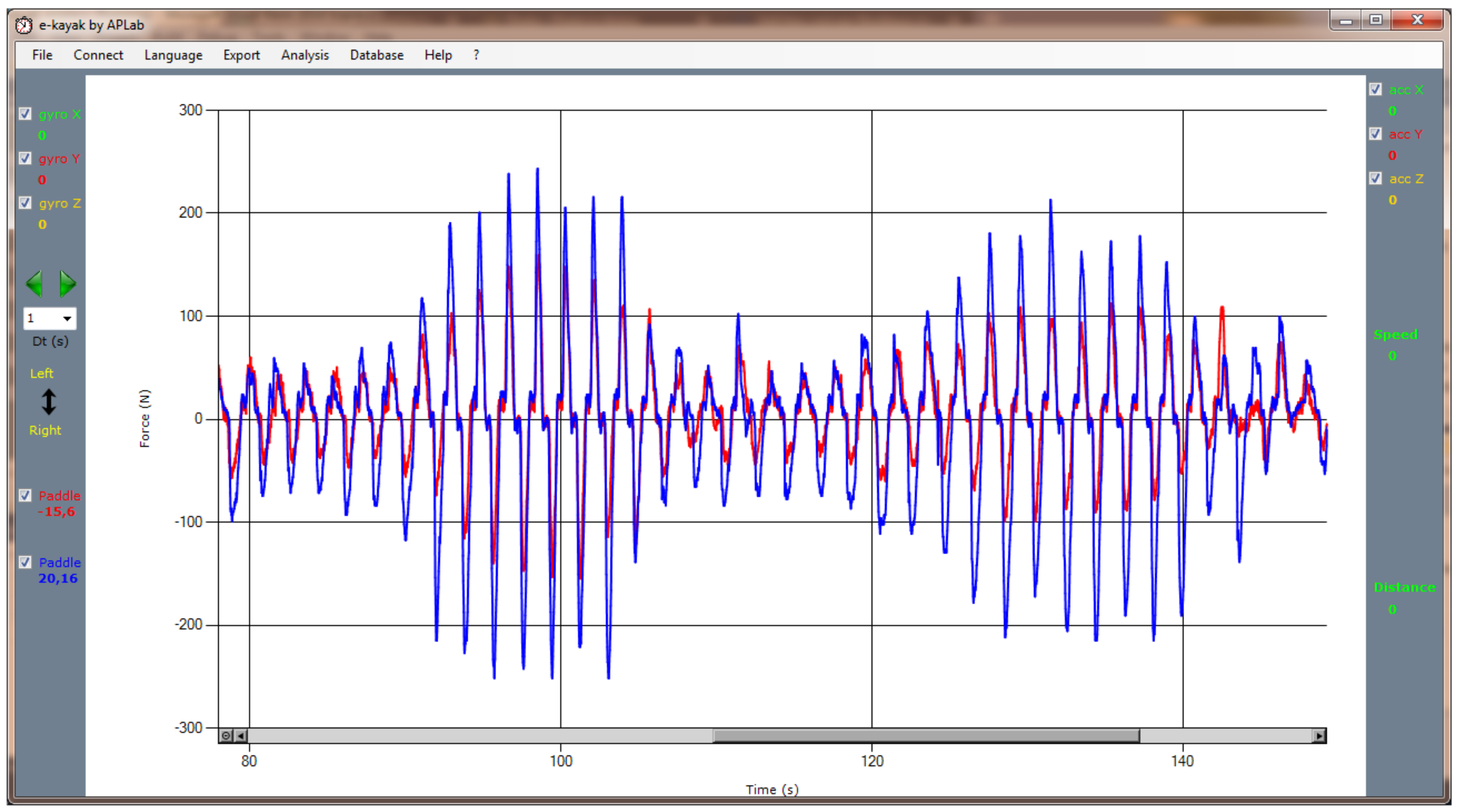Click the e-kayak app icon in title bar
Screen dimensions: 1460x812
[24, 25]
